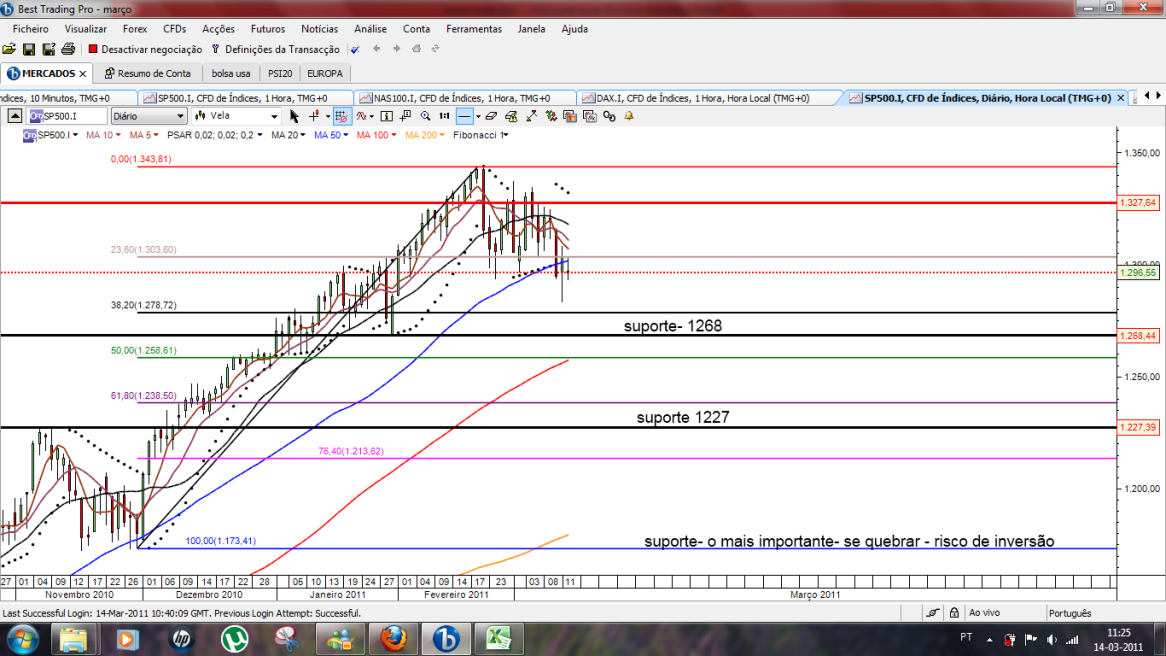Click the save-as floppy icon with question mark
Image resolution: width=1166 pixels, height=656 pixels.
click(x=48, y=49)
